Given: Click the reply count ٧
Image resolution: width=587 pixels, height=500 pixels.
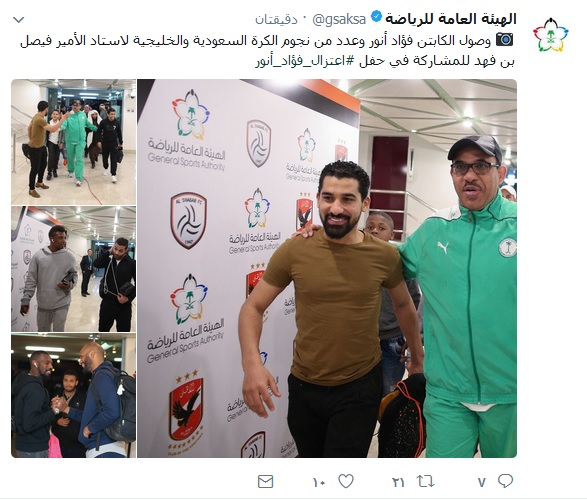Looking at the screenshot, I should pyautogui.click(x=481, y=483).
